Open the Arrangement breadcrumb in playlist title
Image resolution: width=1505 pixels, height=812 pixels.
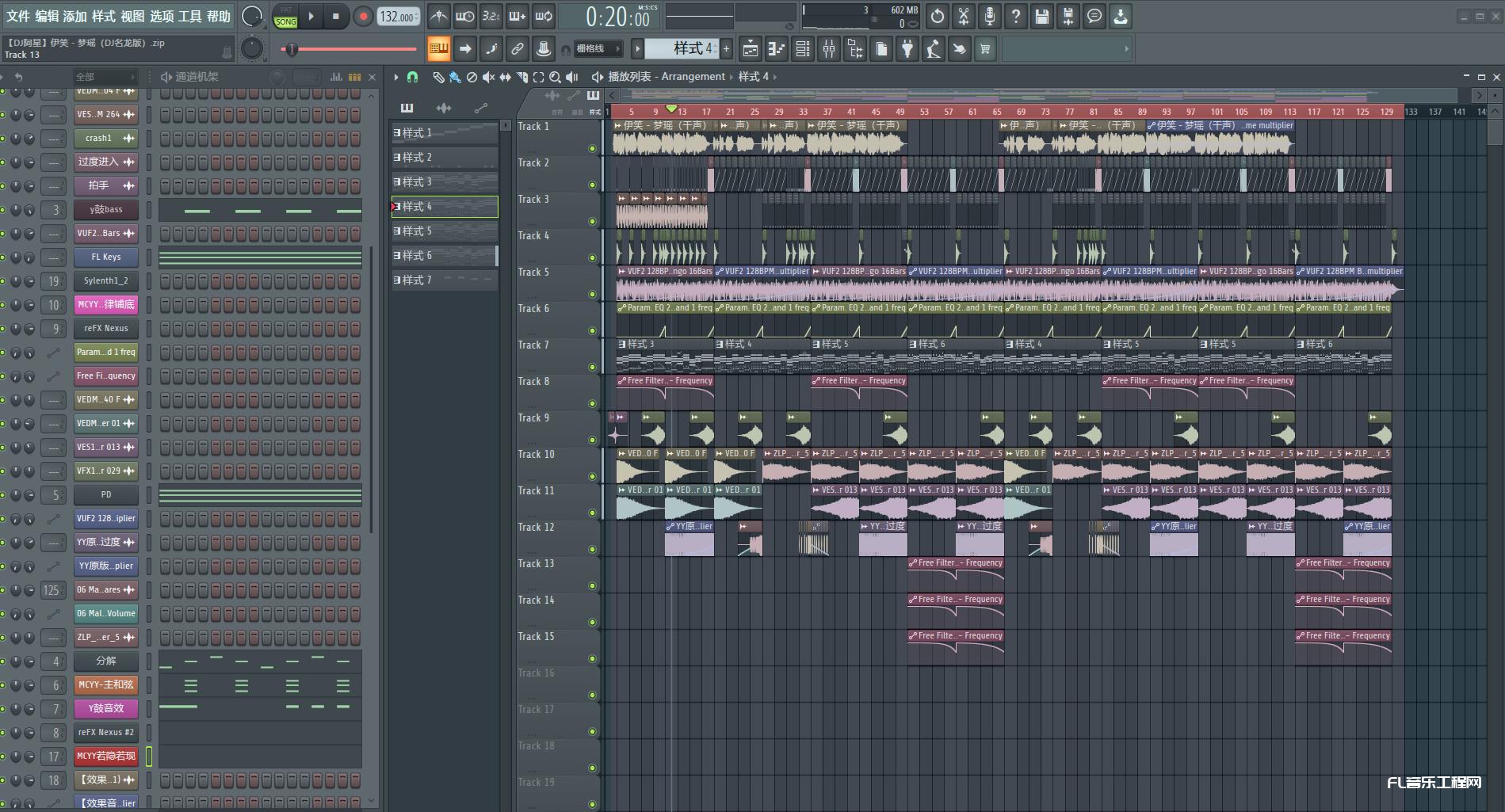coord(693,77)
